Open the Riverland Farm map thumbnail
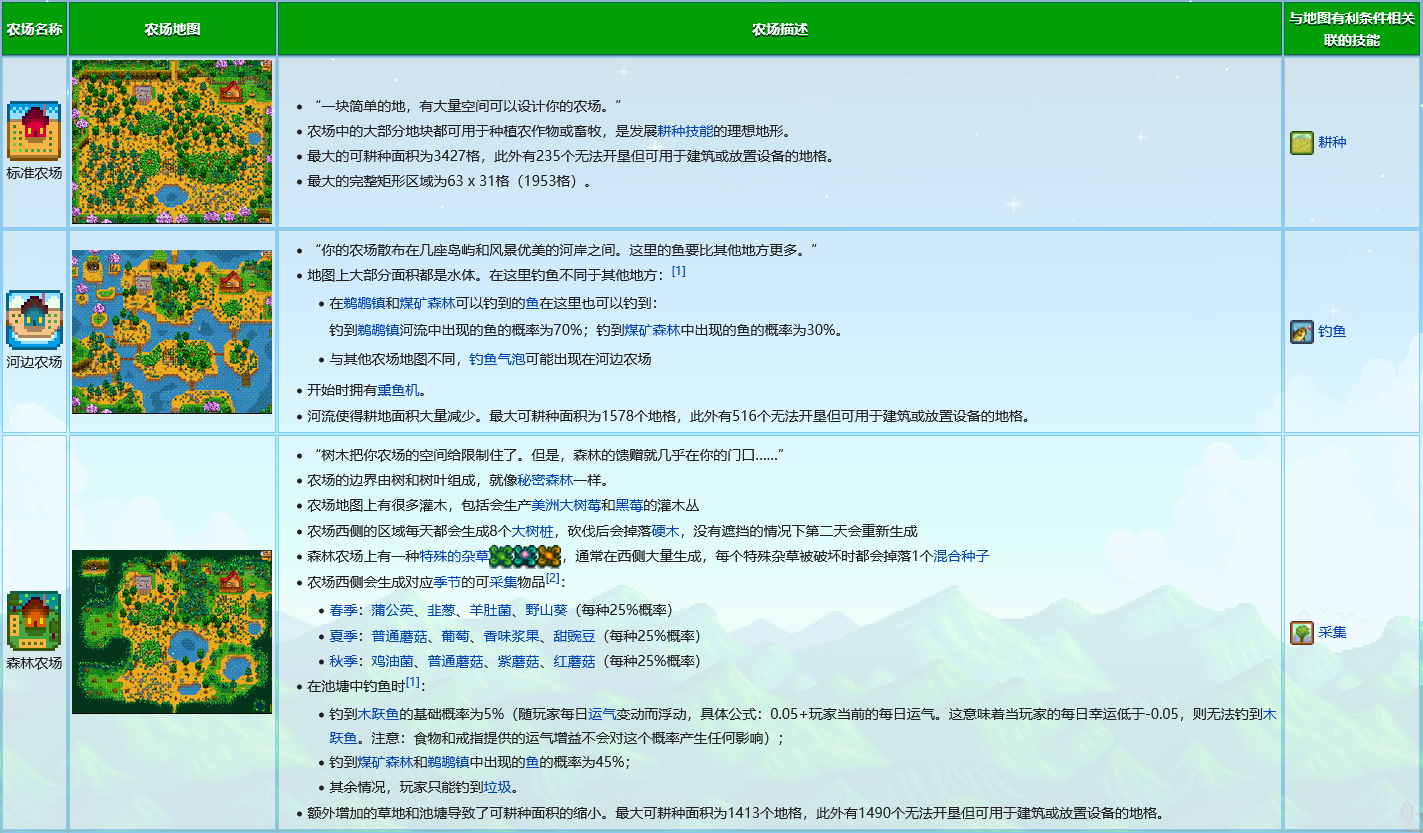This screenshot has width=1423, height=833. pyautogui.click(x=171, y=331)
